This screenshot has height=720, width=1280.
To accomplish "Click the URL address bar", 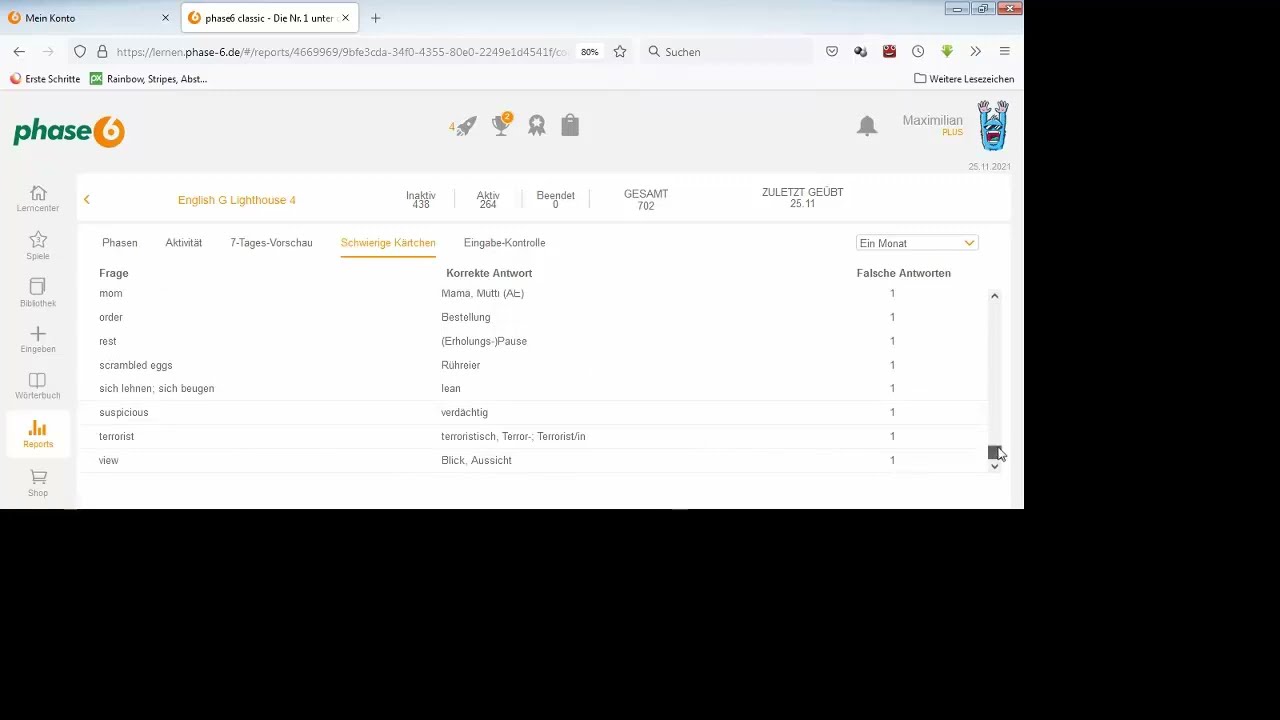I will 340,52.
